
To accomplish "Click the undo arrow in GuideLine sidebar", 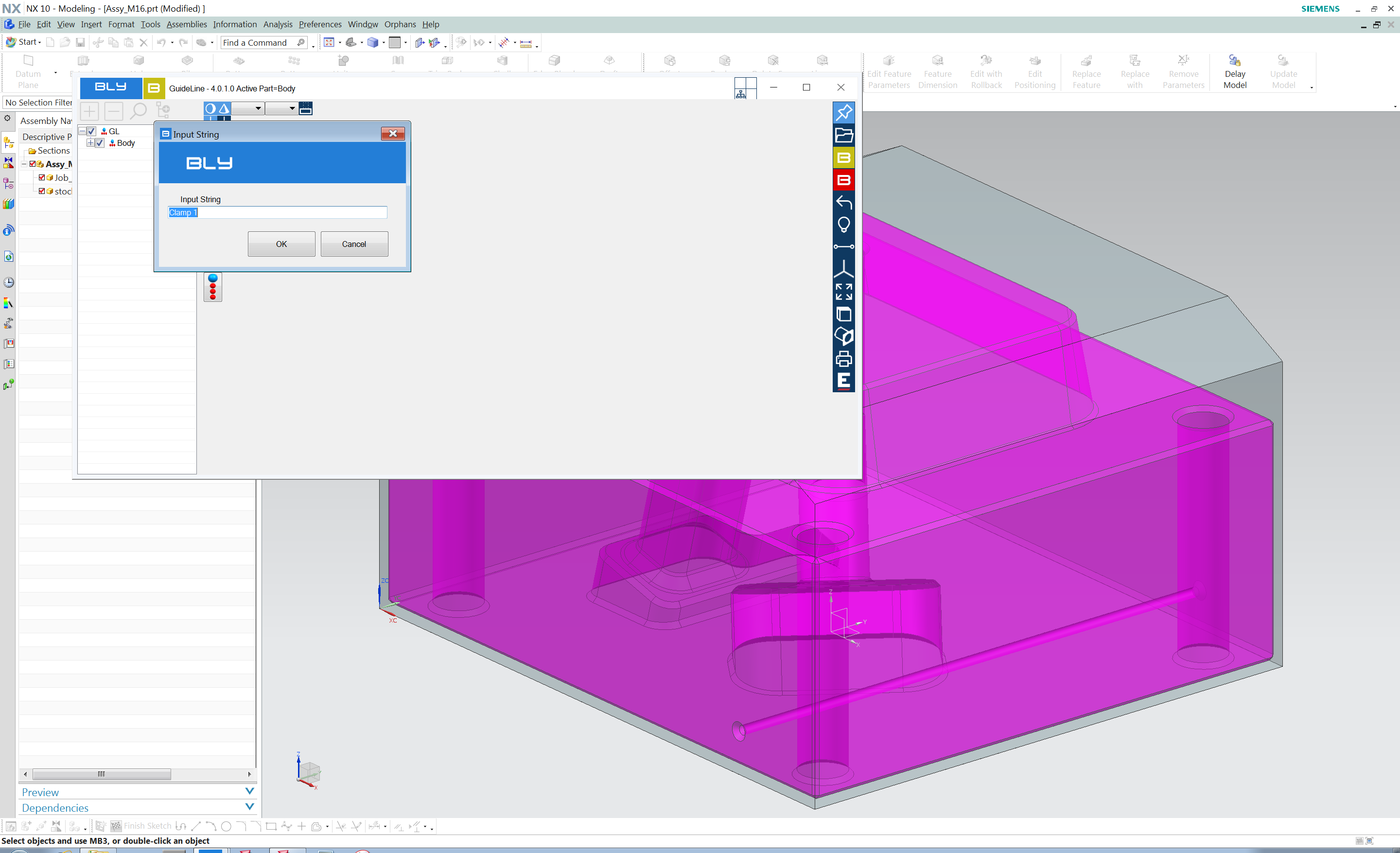I will (x=843, y=202).
